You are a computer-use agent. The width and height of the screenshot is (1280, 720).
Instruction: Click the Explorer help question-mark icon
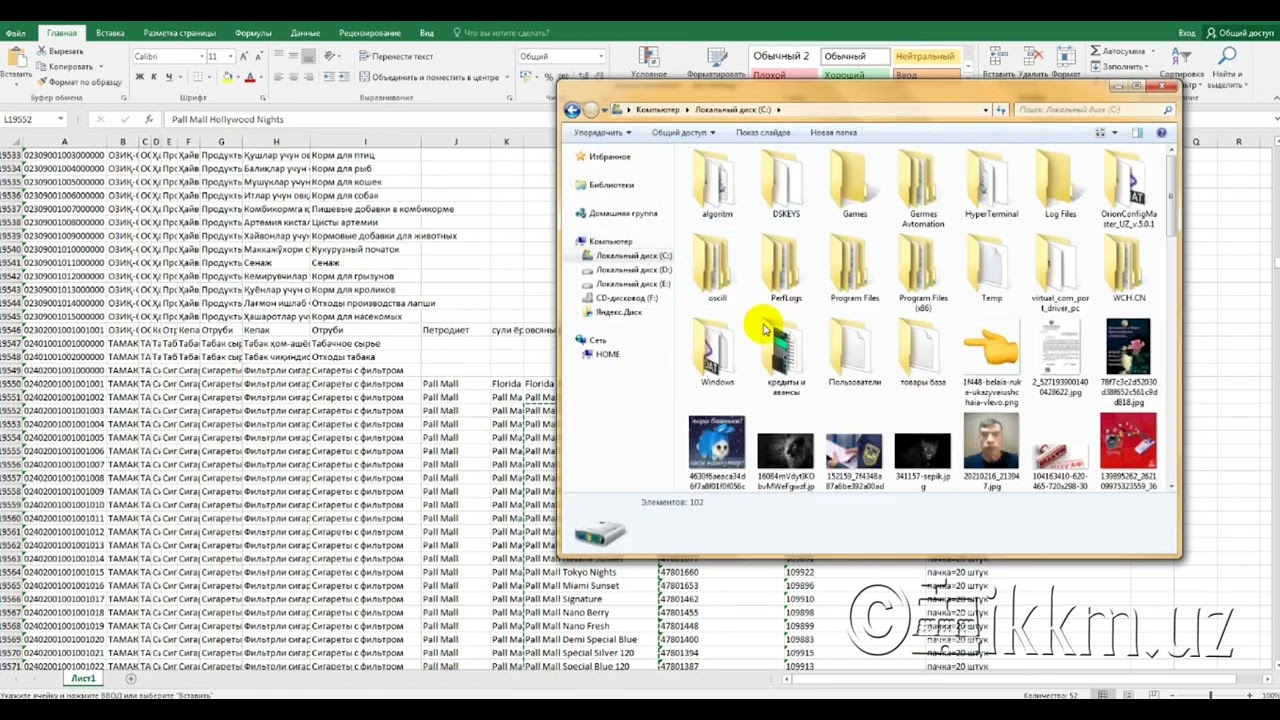click(1161, 132)
